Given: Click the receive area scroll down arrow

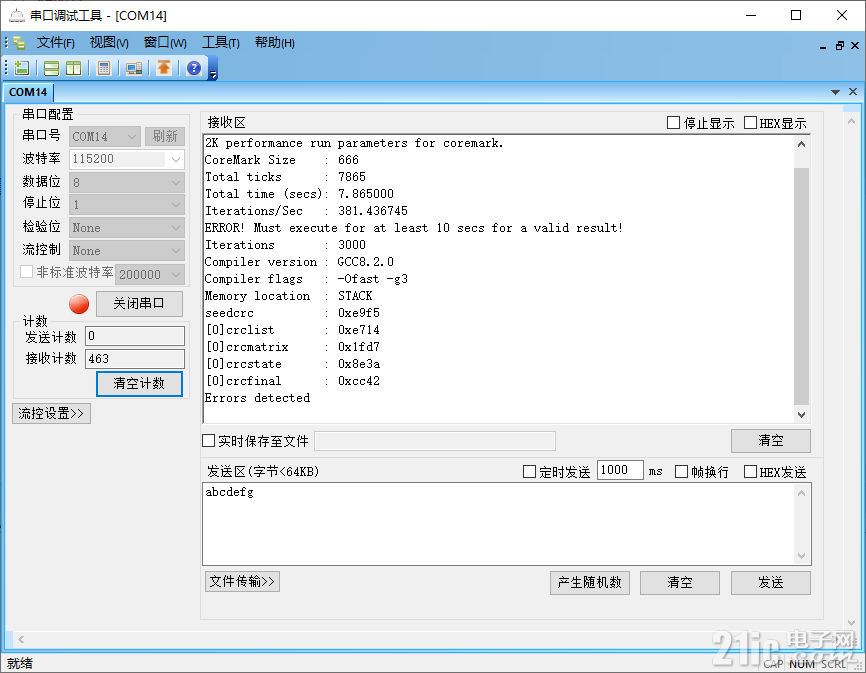Looking at the screenshot, I should coord(801,415).
